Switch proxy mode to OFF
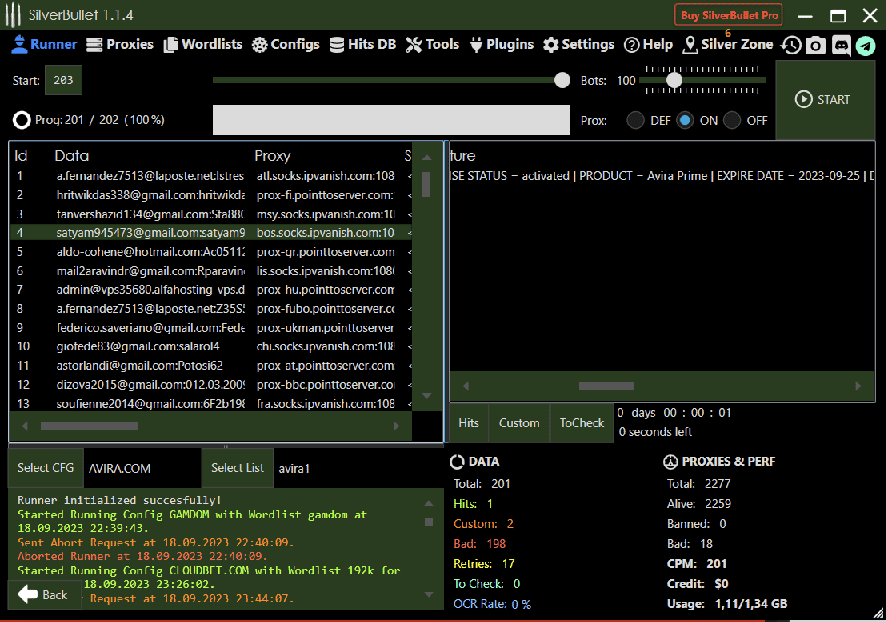The height and width of the screenshot is (622, 886). [x=733, y=120]
